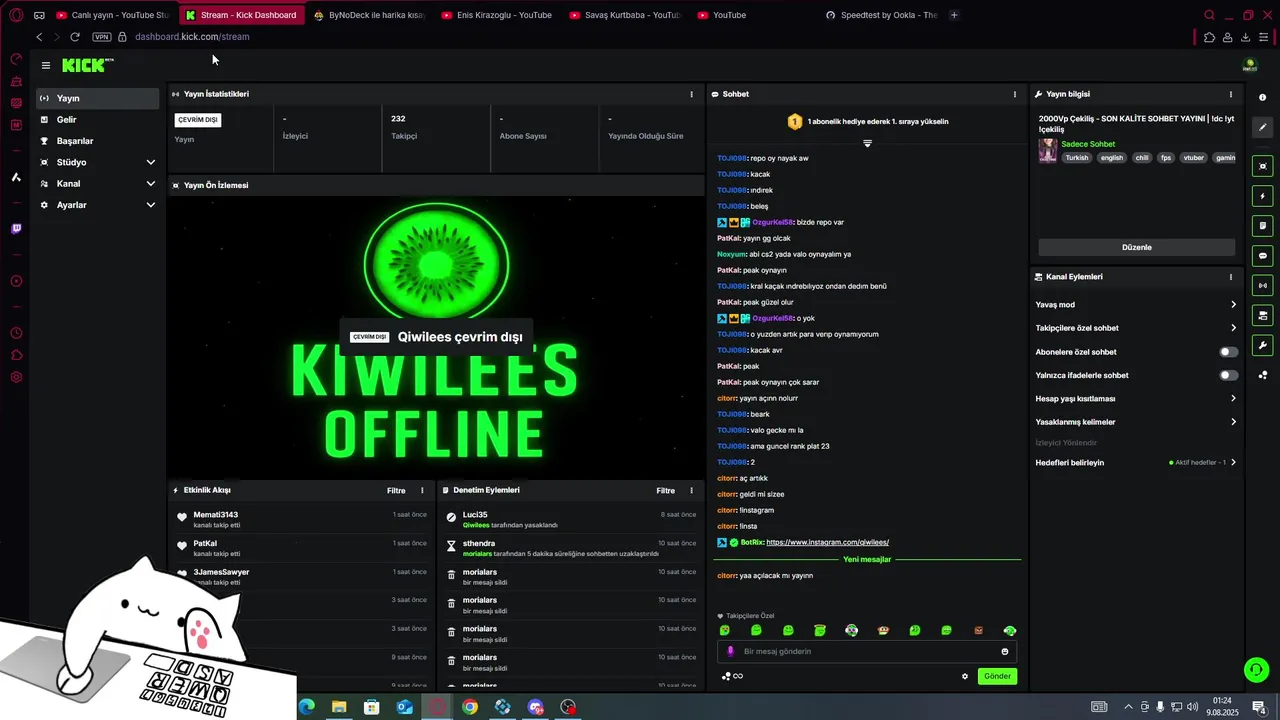Screen dimensions: 1280x720
Task: Toggle the stream preview widget icon
Action: (x=1263, y=166)
